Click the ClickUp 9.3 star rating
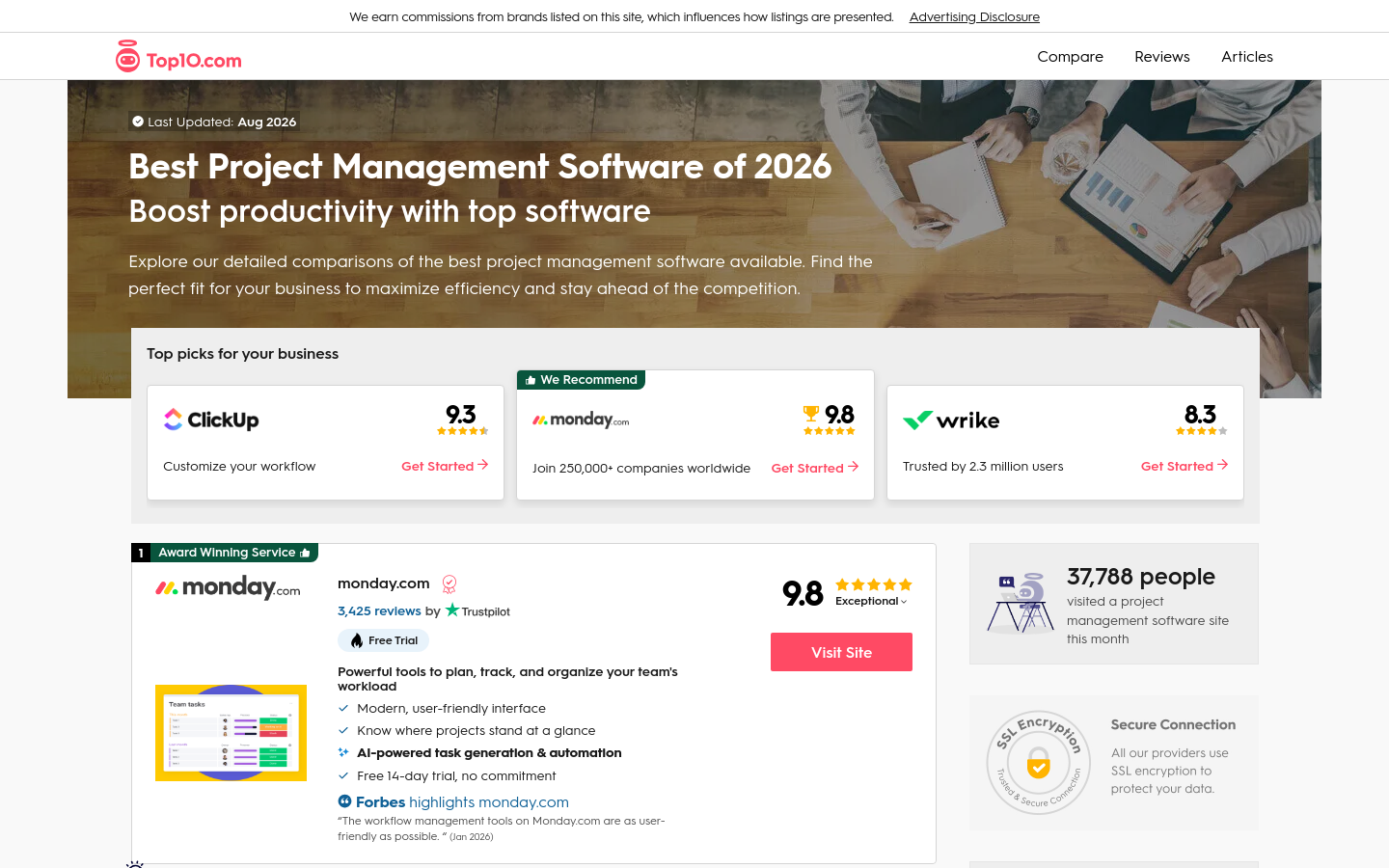The image size is (1389, 868). pos(463,431)
